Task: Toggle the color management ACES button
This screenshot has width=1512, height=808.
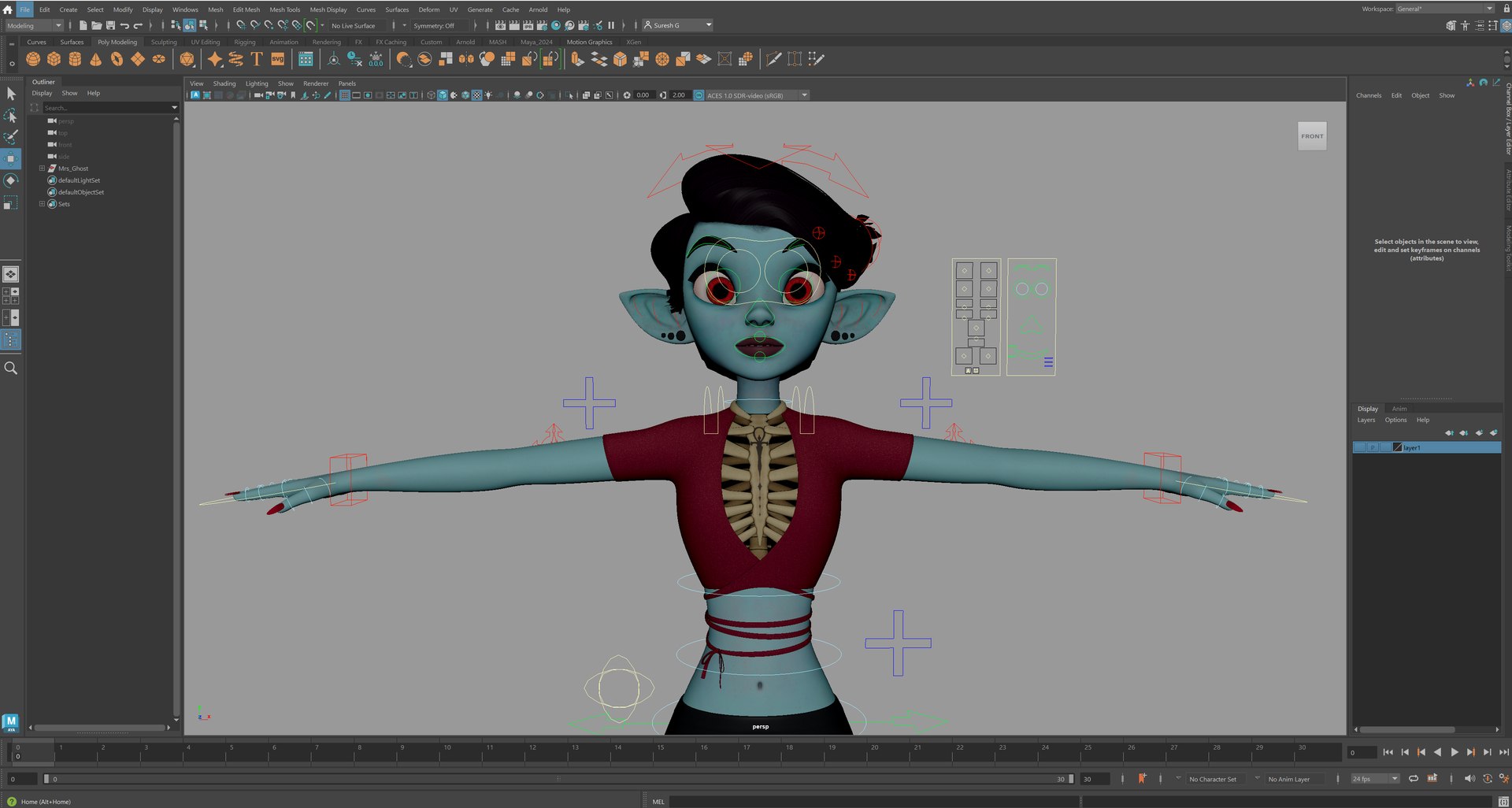Action: [699, 95]
